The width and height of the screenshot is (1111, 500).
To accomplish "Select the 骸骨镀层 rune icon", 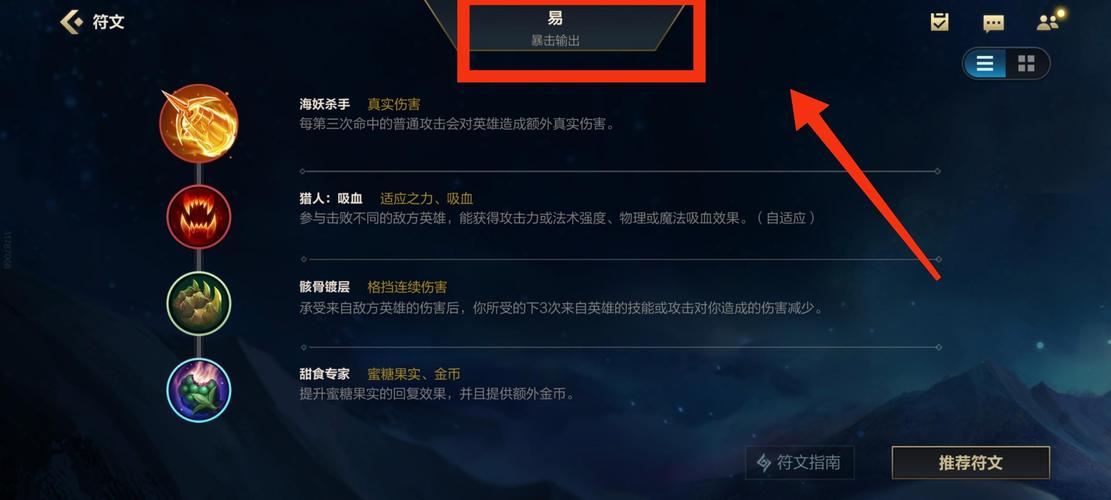I will pos(198,304).
